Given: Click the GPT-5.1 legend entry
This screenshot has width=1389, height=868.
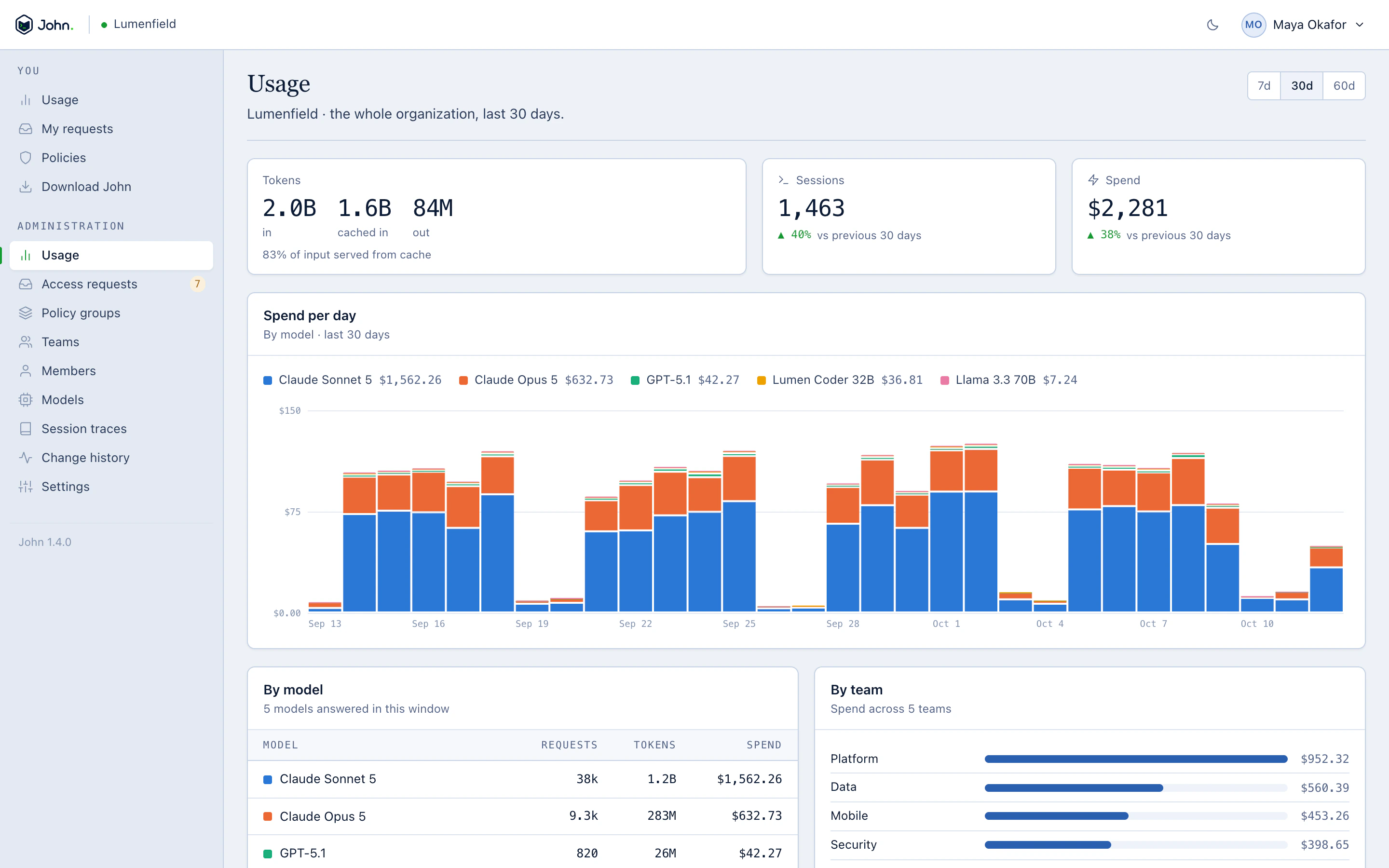Looking at the screenshot, I should click(685, 380).
